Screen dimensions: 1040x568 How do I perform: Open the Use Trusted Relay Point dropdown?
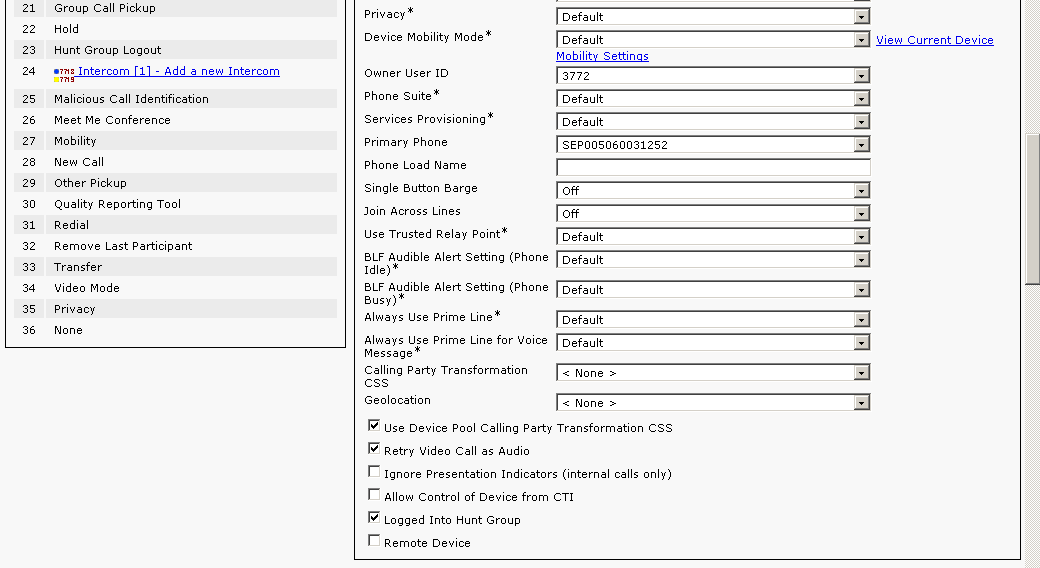712,236
